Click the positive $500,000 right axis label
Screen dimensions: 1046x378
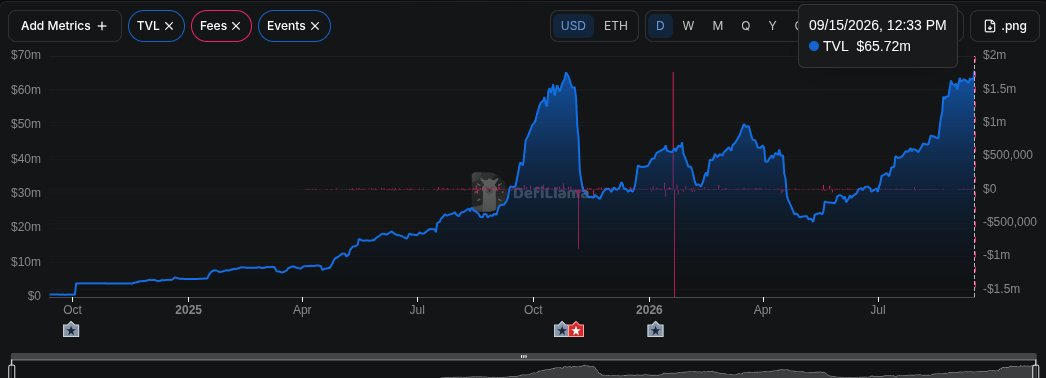(1007, 155)
